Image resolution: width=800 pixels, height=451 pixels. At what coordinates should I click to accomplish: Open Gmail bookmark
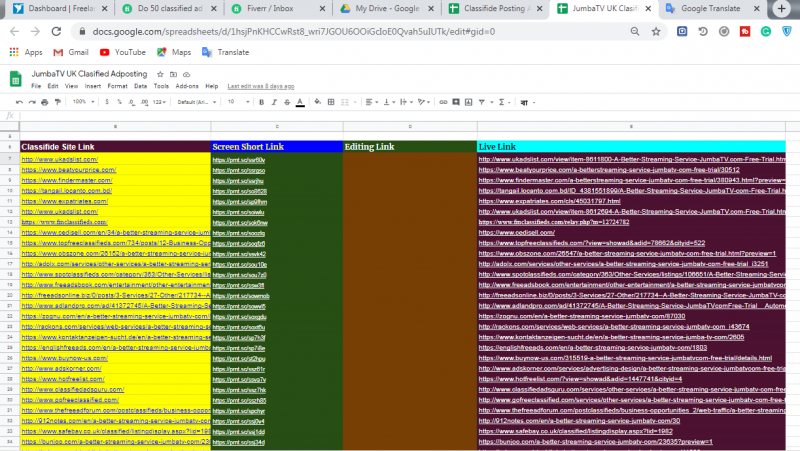pos(71,52)
